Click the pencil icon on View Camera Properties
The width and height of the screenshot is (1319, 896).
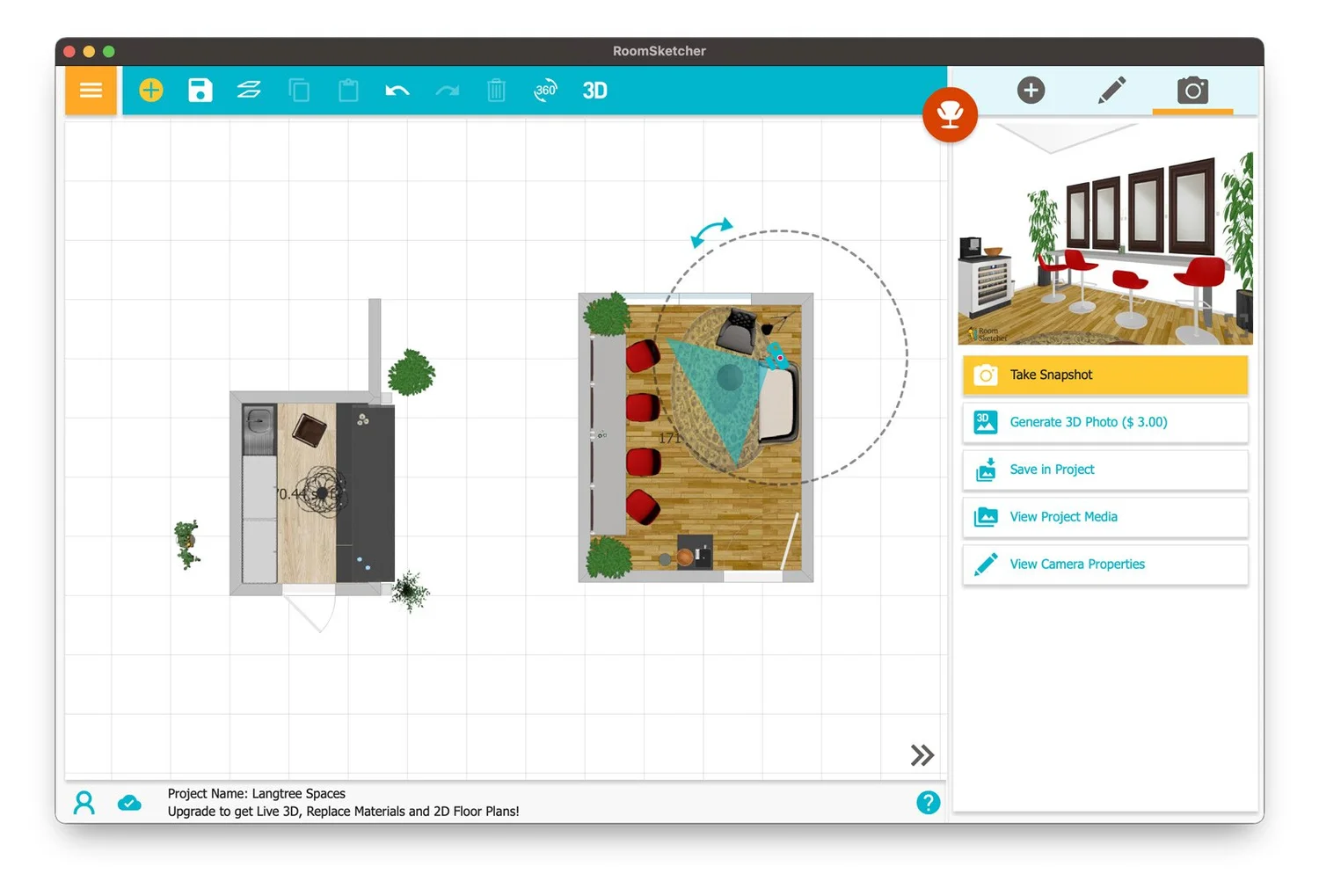tap(986, 565)
